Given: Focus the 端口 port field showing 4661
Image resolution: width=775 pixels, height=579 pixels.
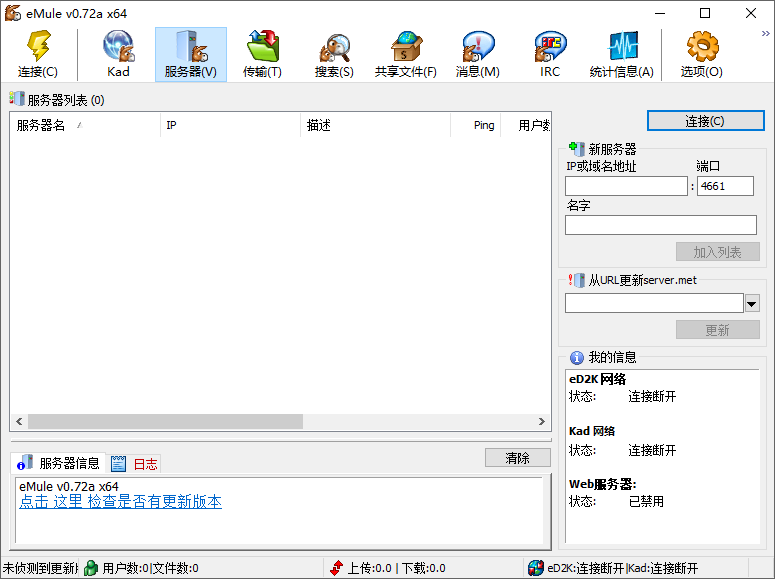Looking at the screenshot, I should point(725,186).
